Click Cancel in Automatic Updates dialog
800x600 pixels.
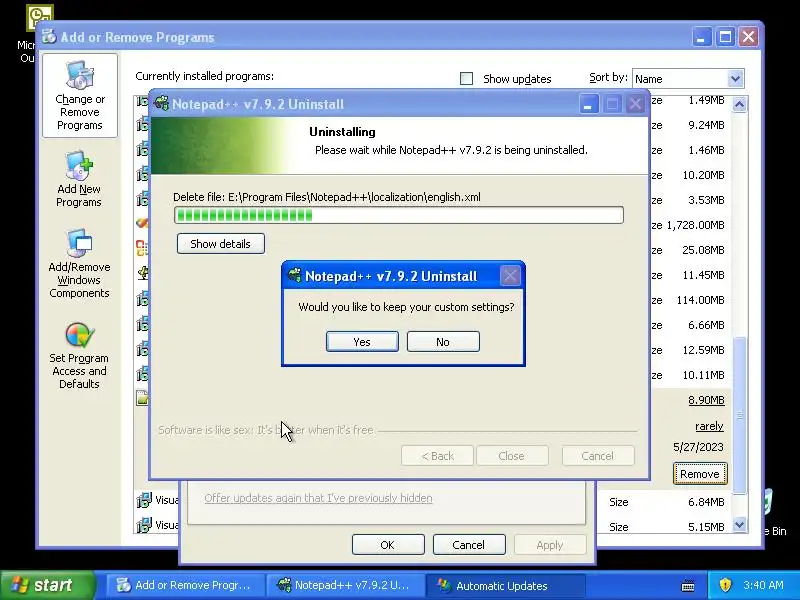468,544
